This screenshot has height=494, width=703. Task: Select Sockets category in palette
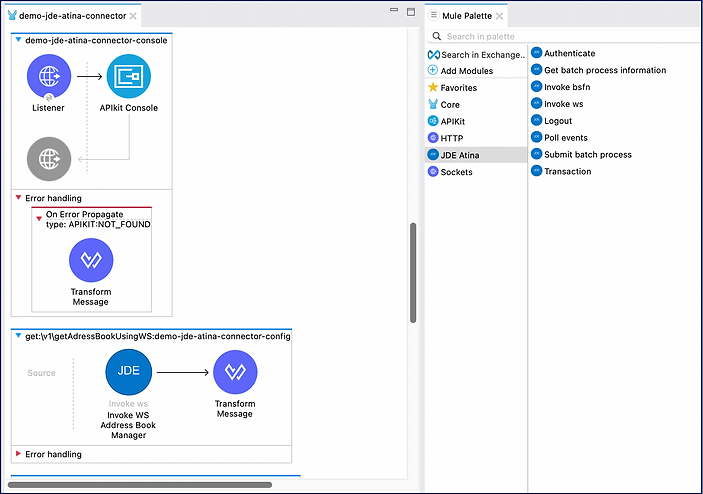(x=456, y=172)
